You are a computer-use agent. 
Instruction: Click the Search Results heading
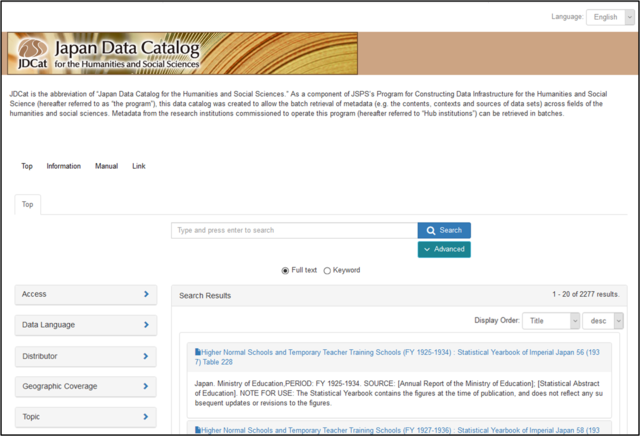205,296
